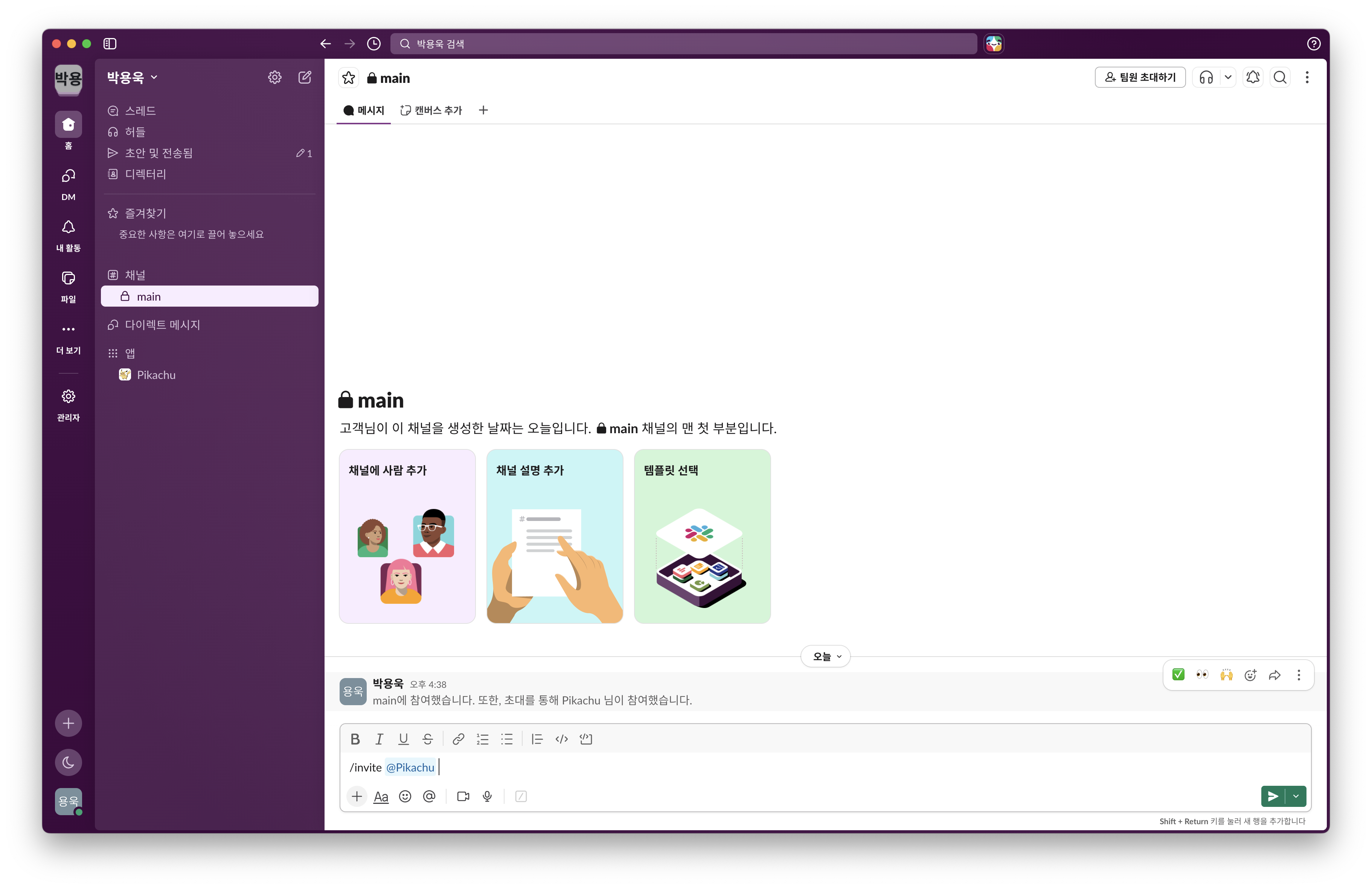Open send options dropdown arrow

[1296, 797]
